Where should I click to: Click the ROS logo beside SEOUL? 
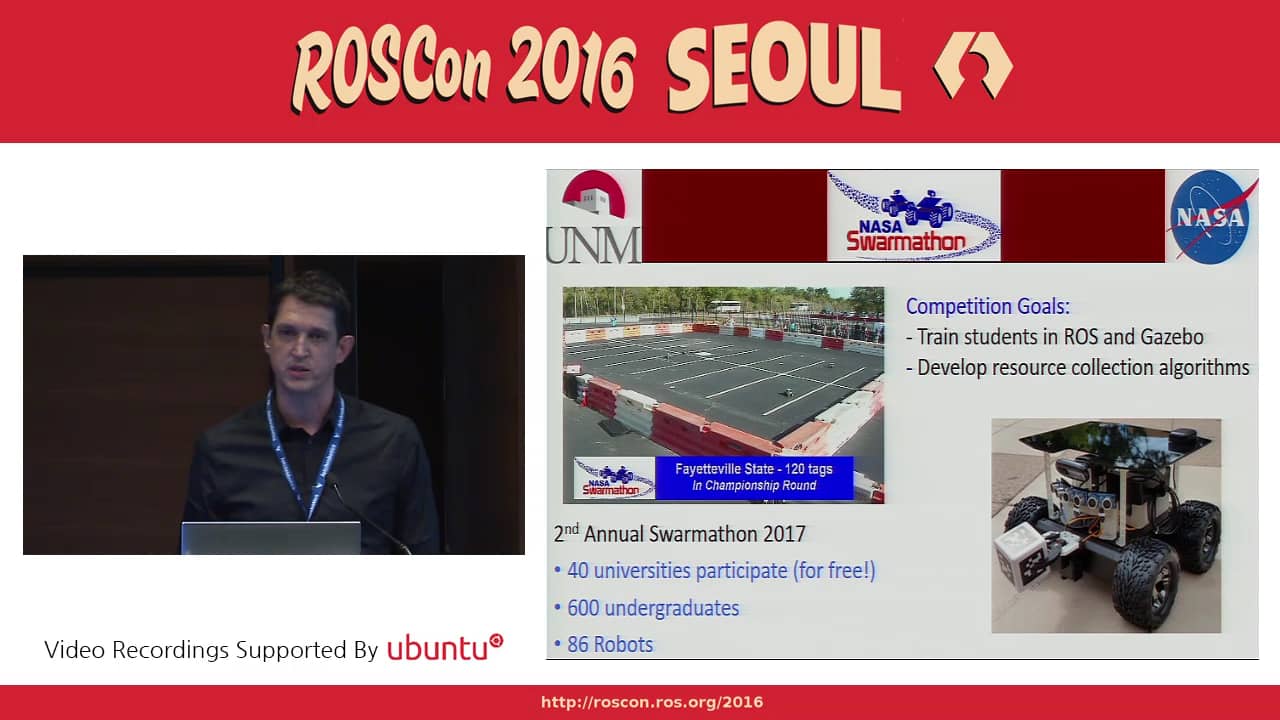click(x=972, y=66)
